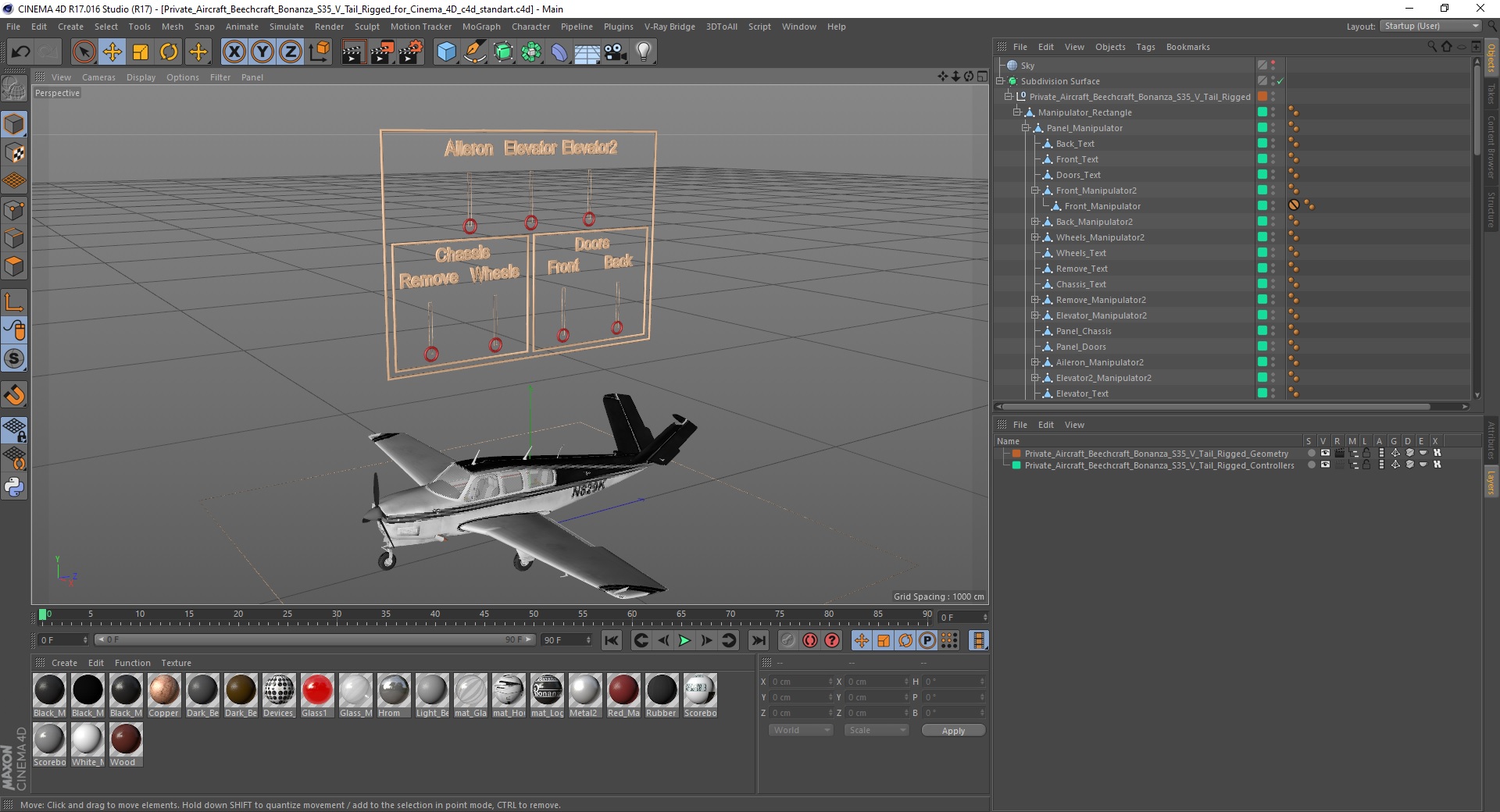The image size is (1500, 812).
Task: Open the World coordinate dropdown
Action: pyautogui.click(x=801, y=730)
